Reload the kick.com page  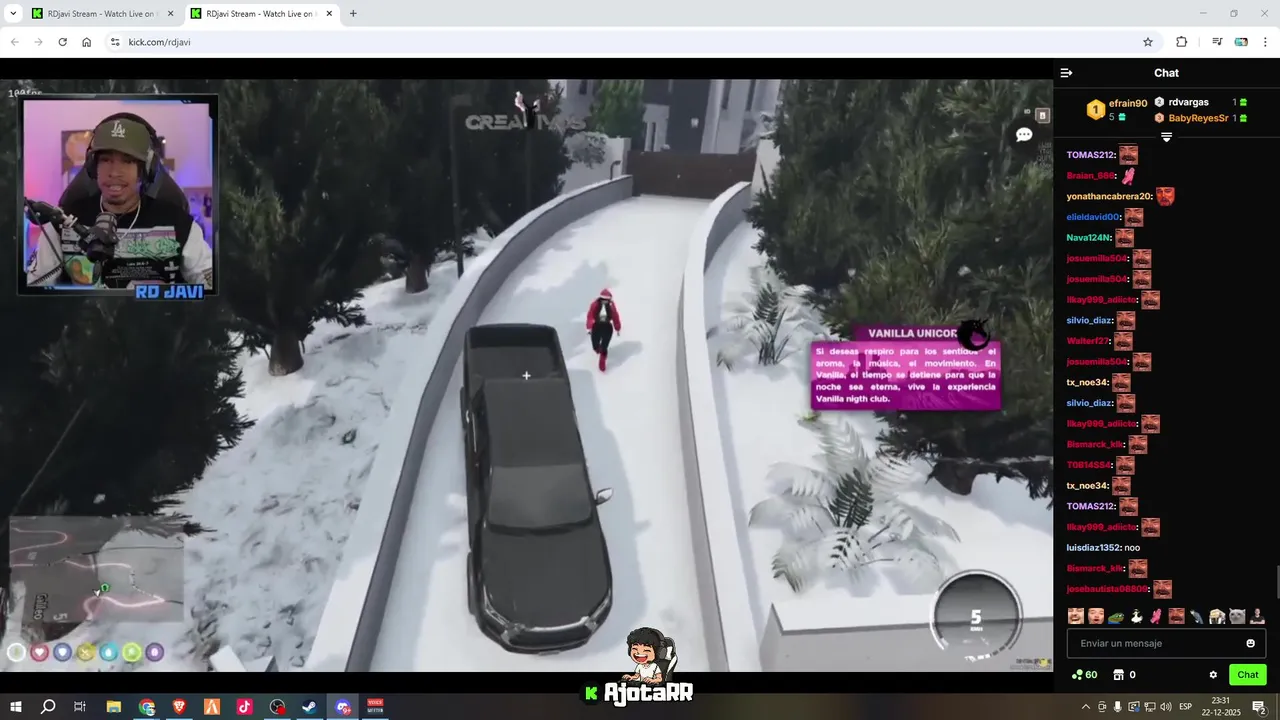[62, 42]
